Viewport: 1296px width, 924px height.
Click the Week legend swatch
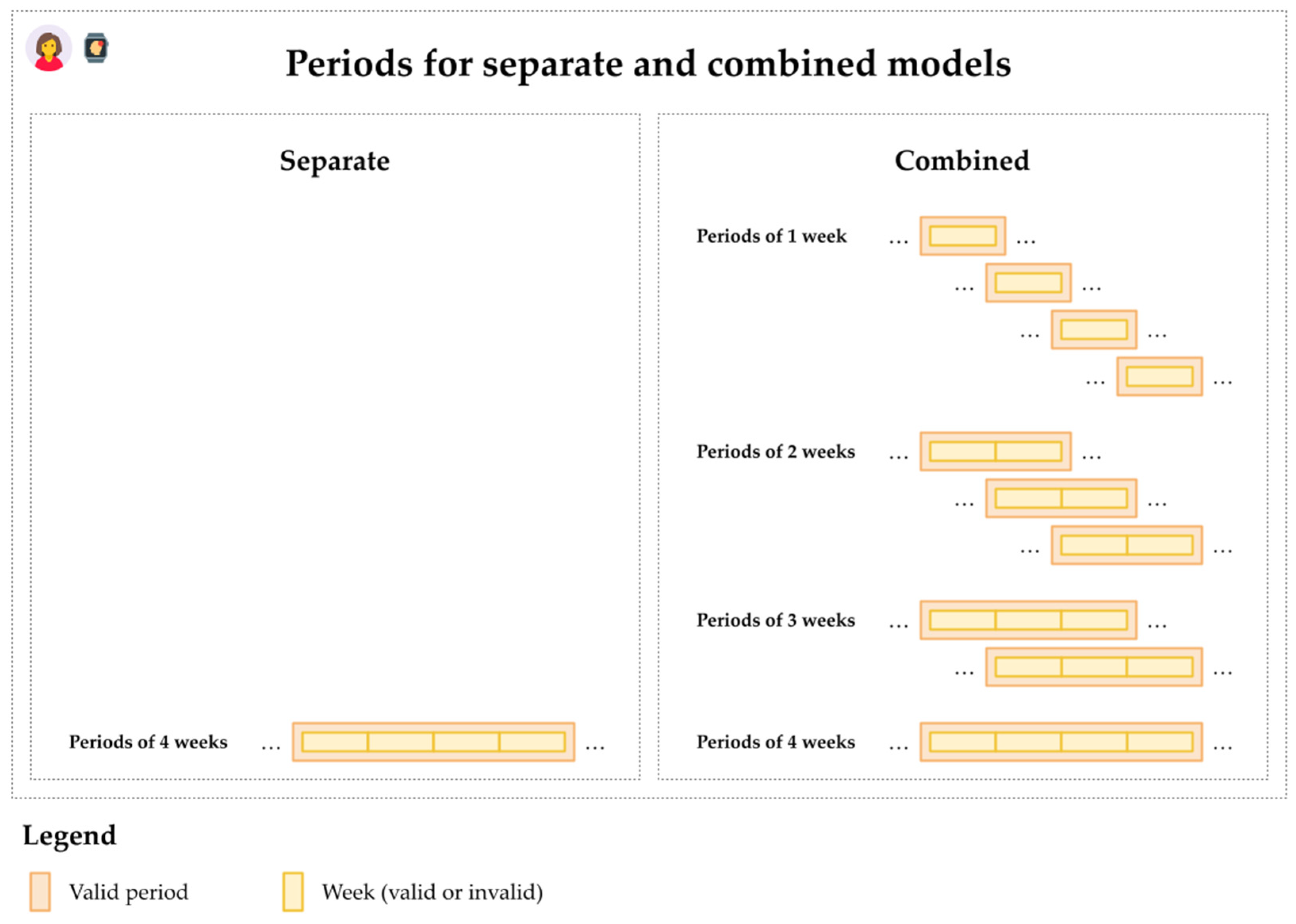[x=293, y=891]
